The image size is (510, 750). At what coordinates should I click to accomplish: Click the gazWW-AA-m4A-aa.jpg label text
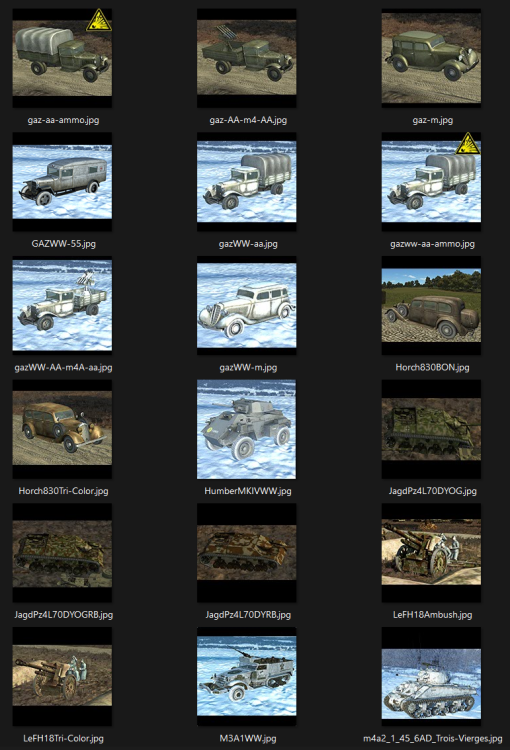pyautogui.click(x=63, y=367)
